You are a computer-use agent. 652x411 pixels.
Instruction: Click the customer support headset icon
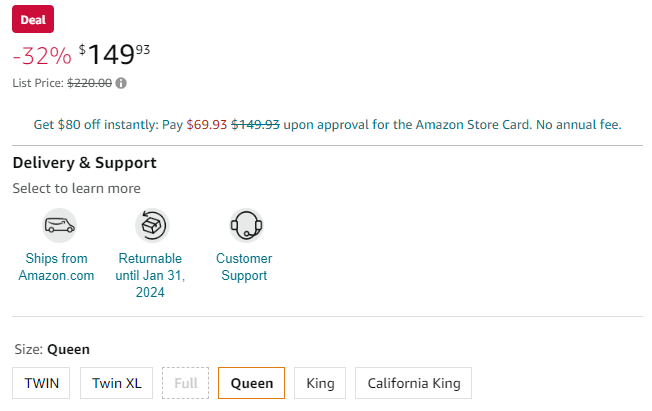[244, 224]
